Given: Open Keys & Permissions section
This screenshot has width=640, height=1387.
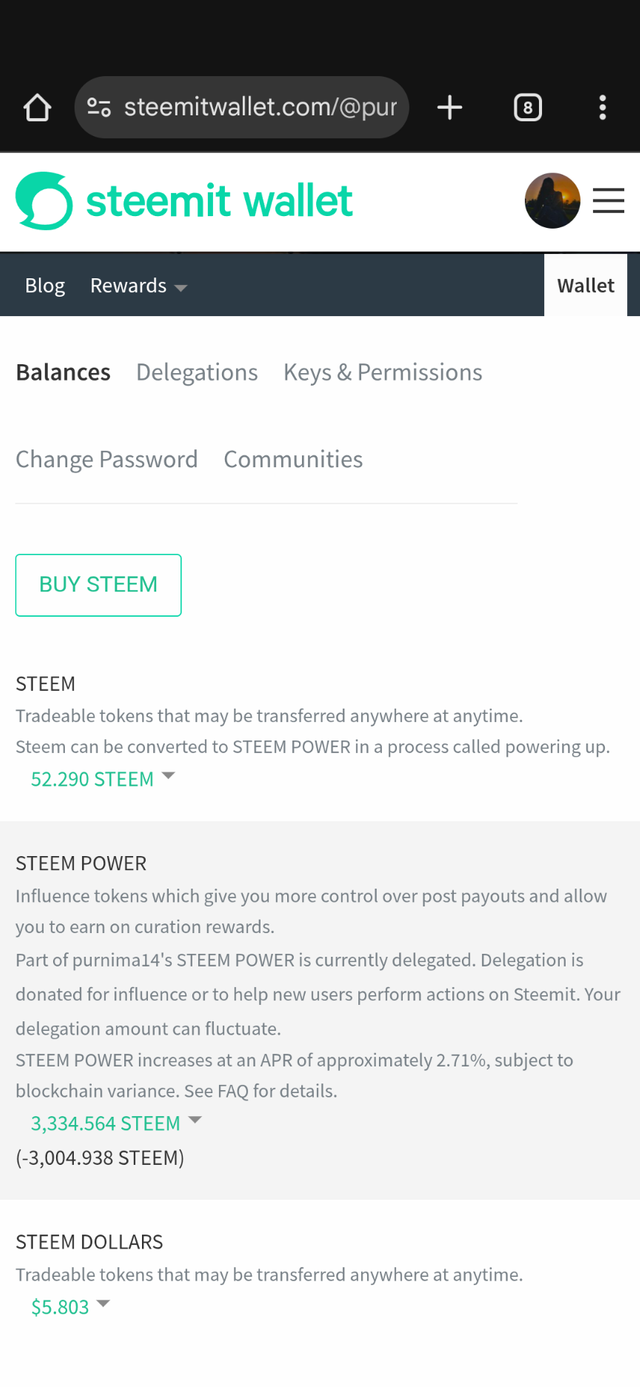Looking at the screenshot, I should tap(383, 373).
